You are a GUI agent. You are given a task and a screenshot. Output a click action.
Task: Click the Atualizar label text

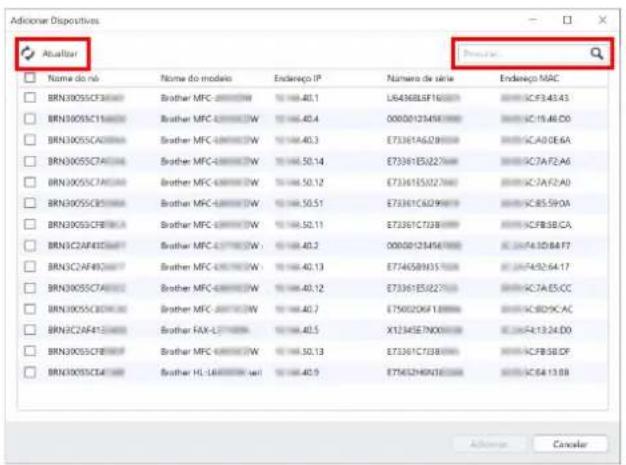tap(60, 53)
